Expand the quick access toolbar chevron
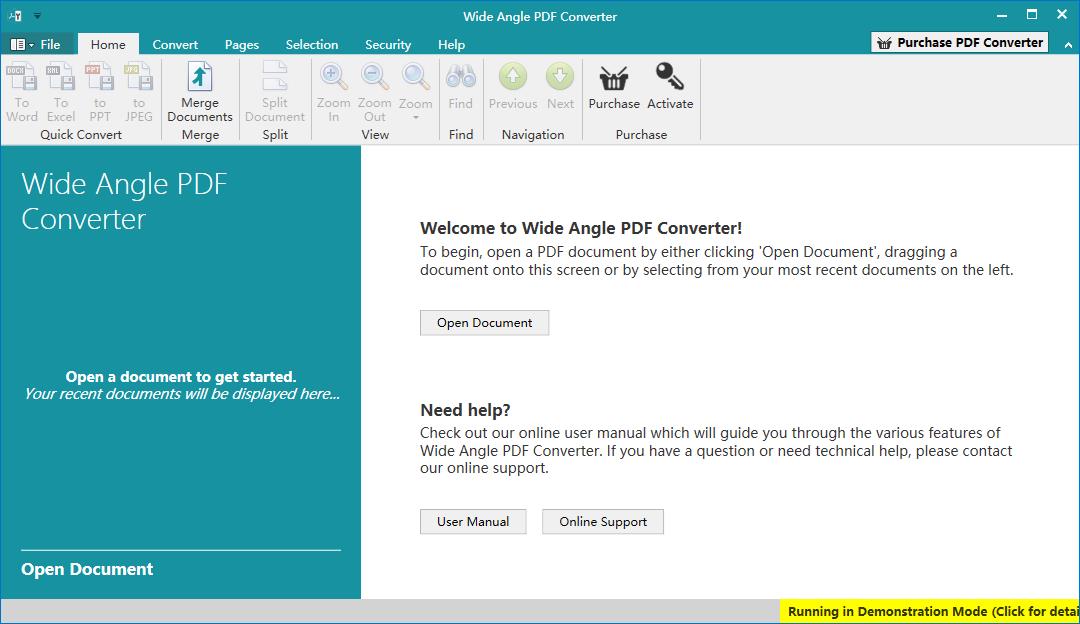Viewport: 1080px width, 624px height. pos(38,15)
